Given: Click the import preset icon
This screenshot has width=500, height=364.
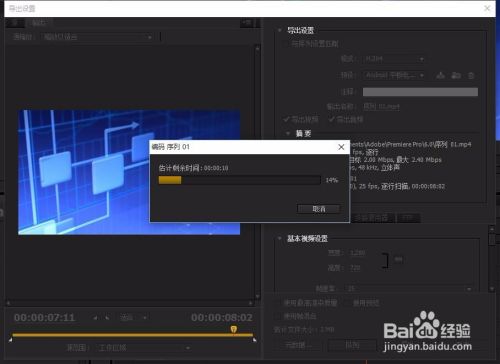Looking at the screenshot, I should click(456, 76).
